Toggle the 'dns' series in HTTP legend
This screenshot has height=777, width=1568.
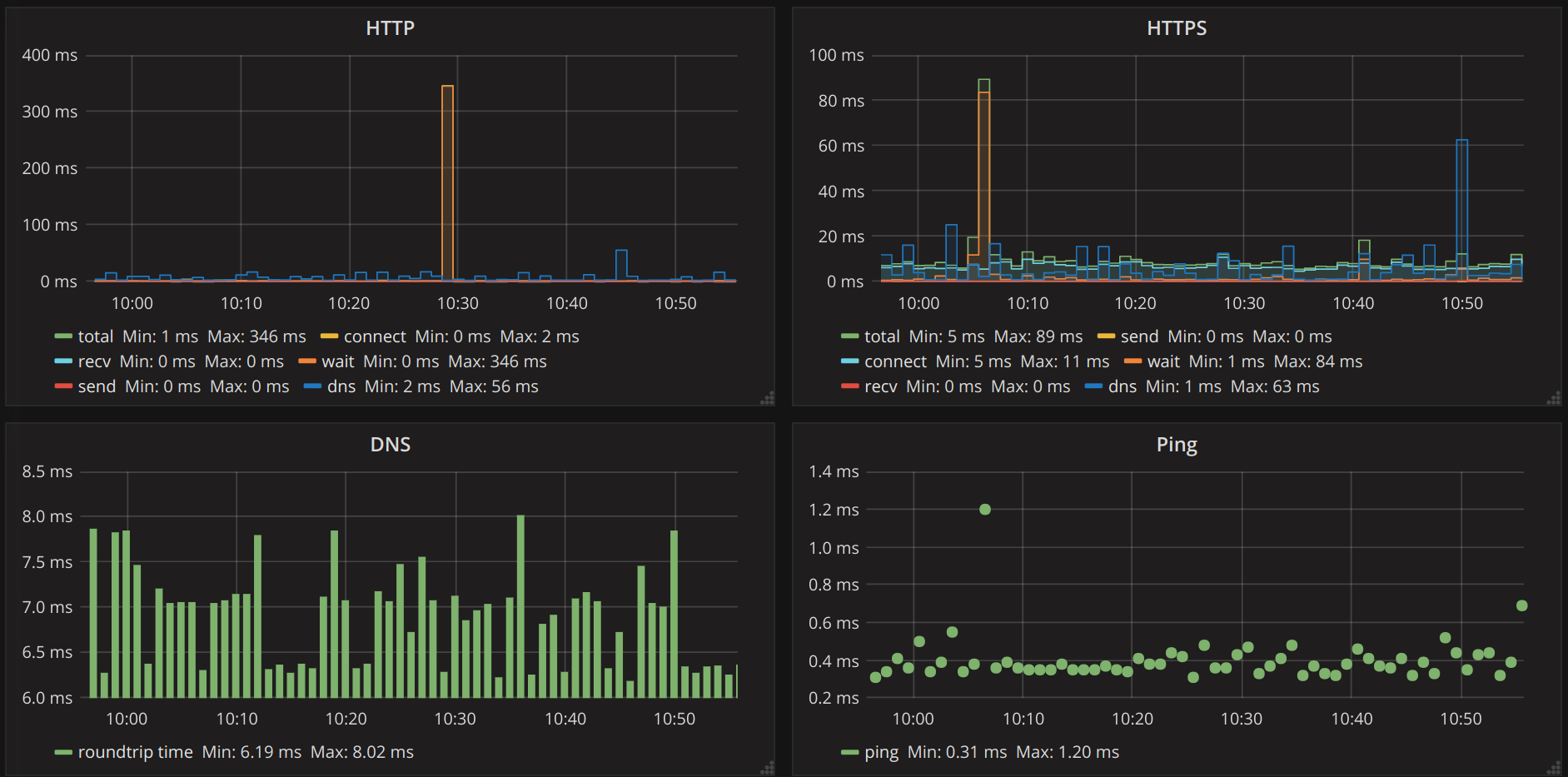pyautogui.click(x=341, y=386)
